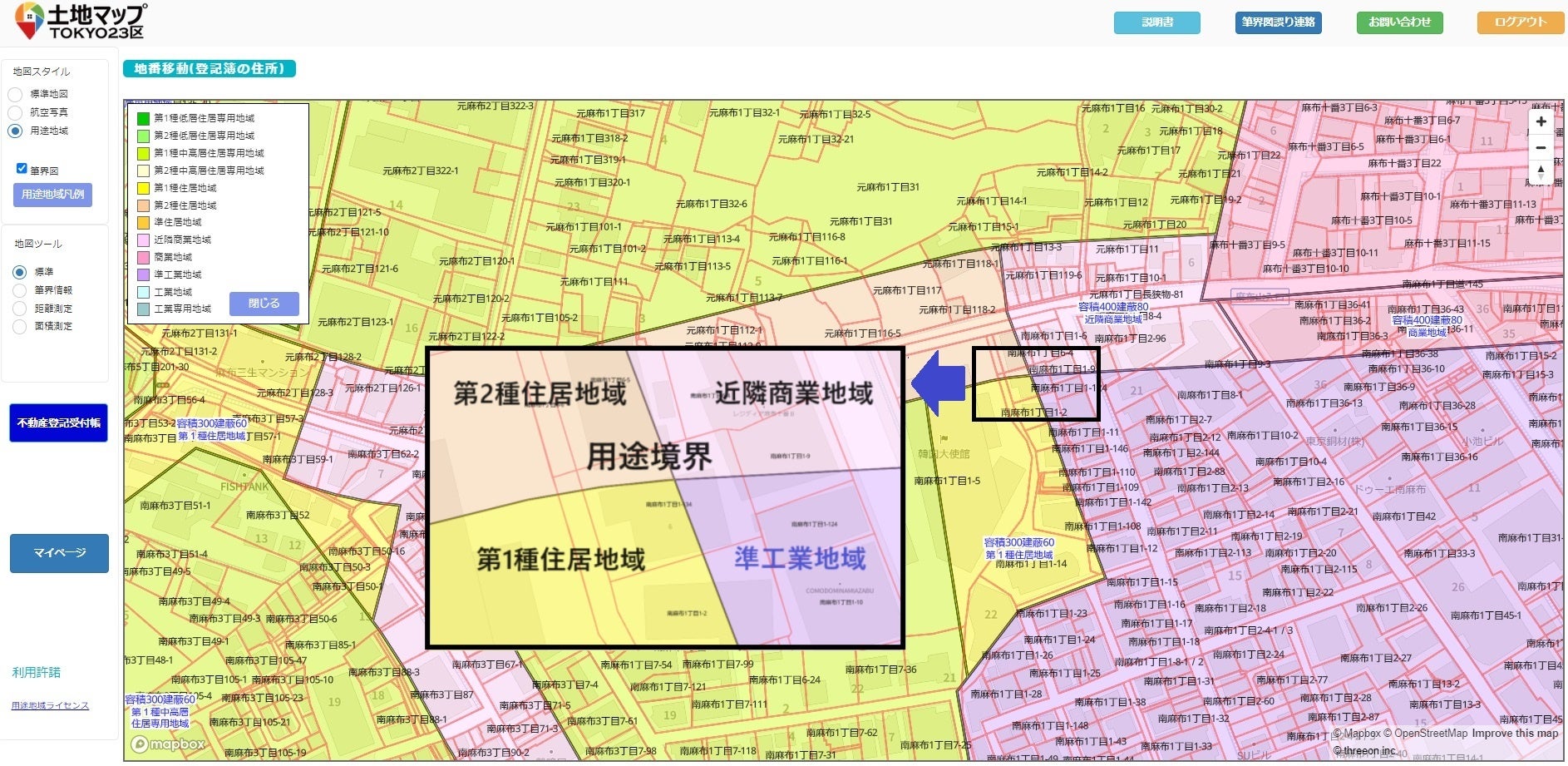This screenshot has width=1568, height=766.
Task: Click the 南麻布3丁目49-4 parcel label
Action: 195,601
